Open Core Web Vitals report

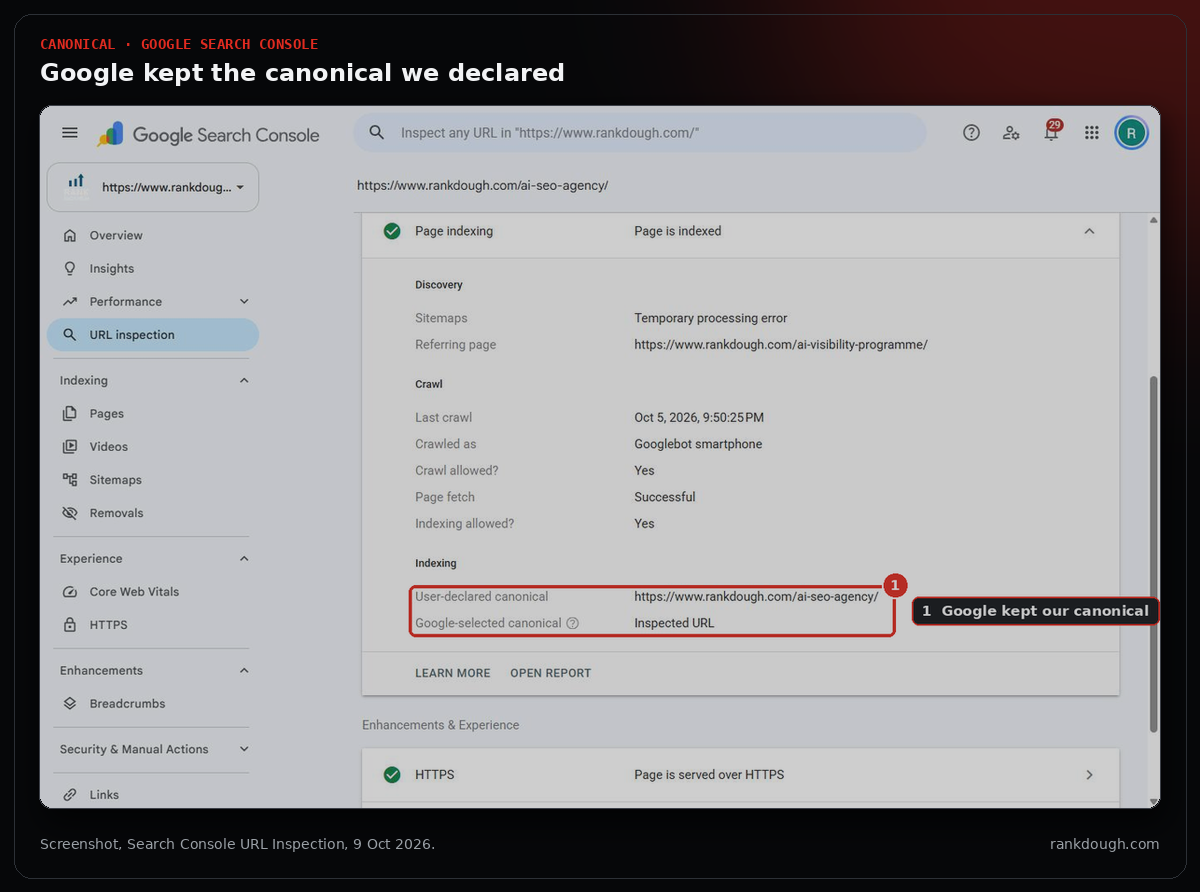tap(134, 592)
